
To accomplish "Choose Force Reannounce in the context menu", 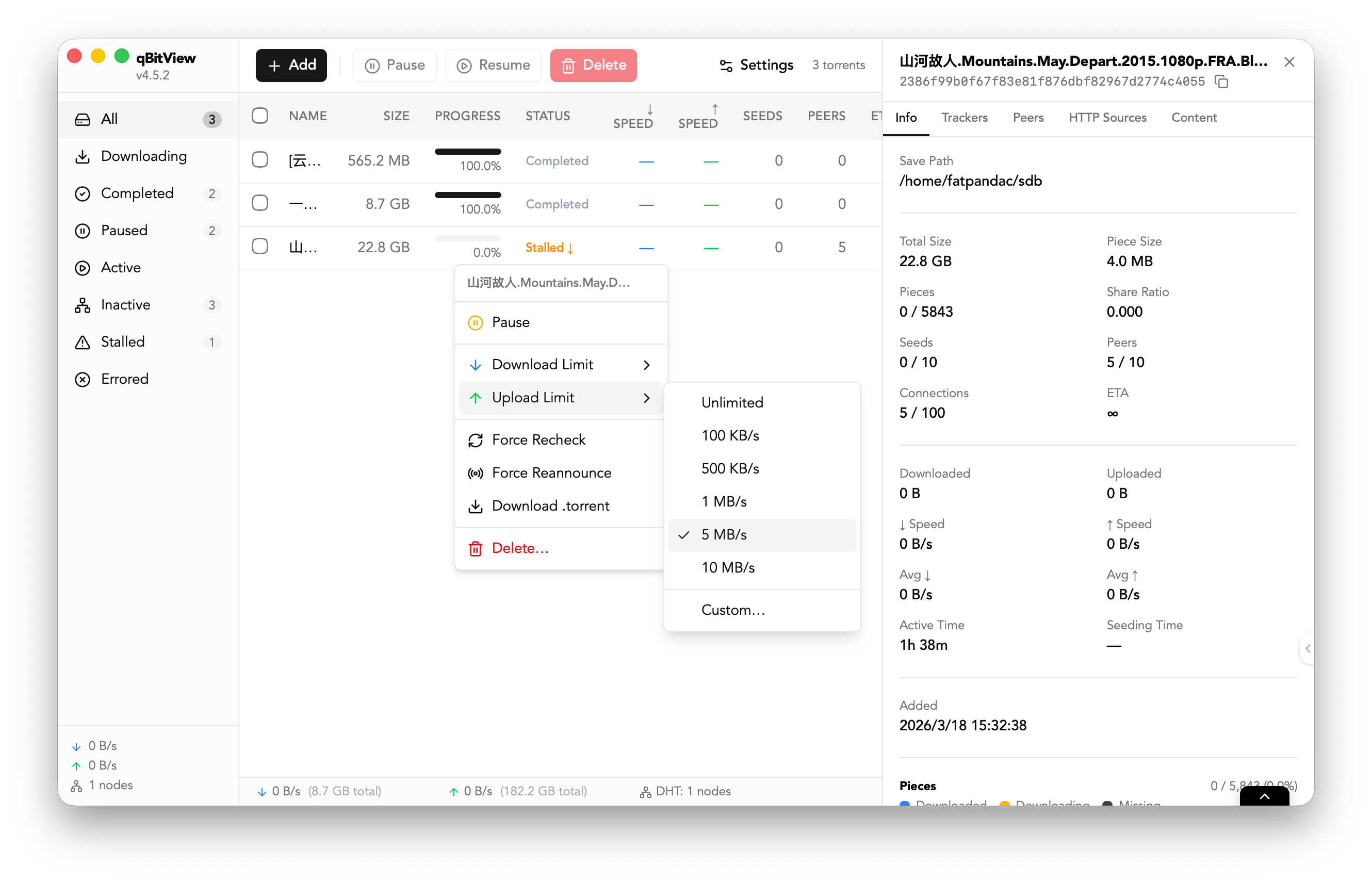I will click(561, 473).
